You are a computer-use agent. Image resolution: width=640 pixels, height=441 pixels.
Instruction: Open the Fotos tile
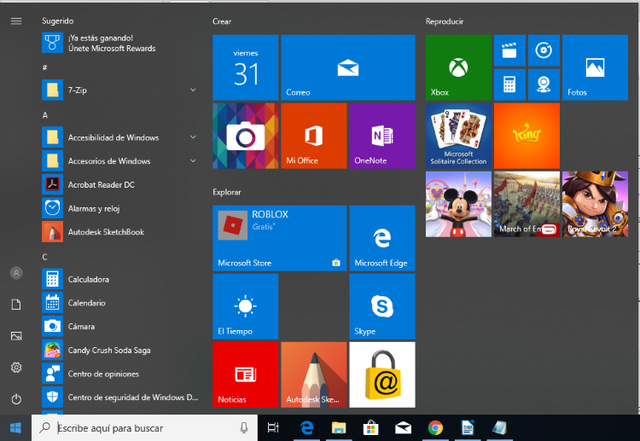point(595,67)
